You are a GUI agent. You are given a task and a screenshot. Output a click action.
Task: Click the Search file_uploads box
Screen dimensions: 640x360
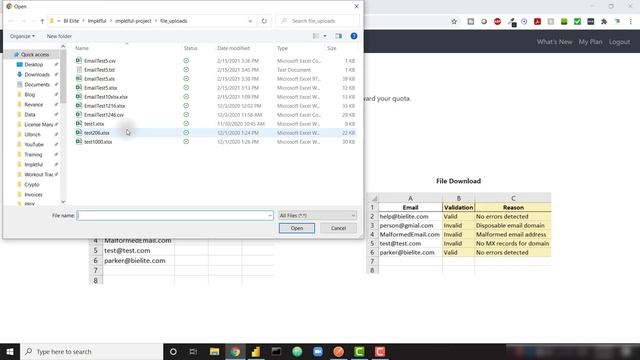[318, 21]
